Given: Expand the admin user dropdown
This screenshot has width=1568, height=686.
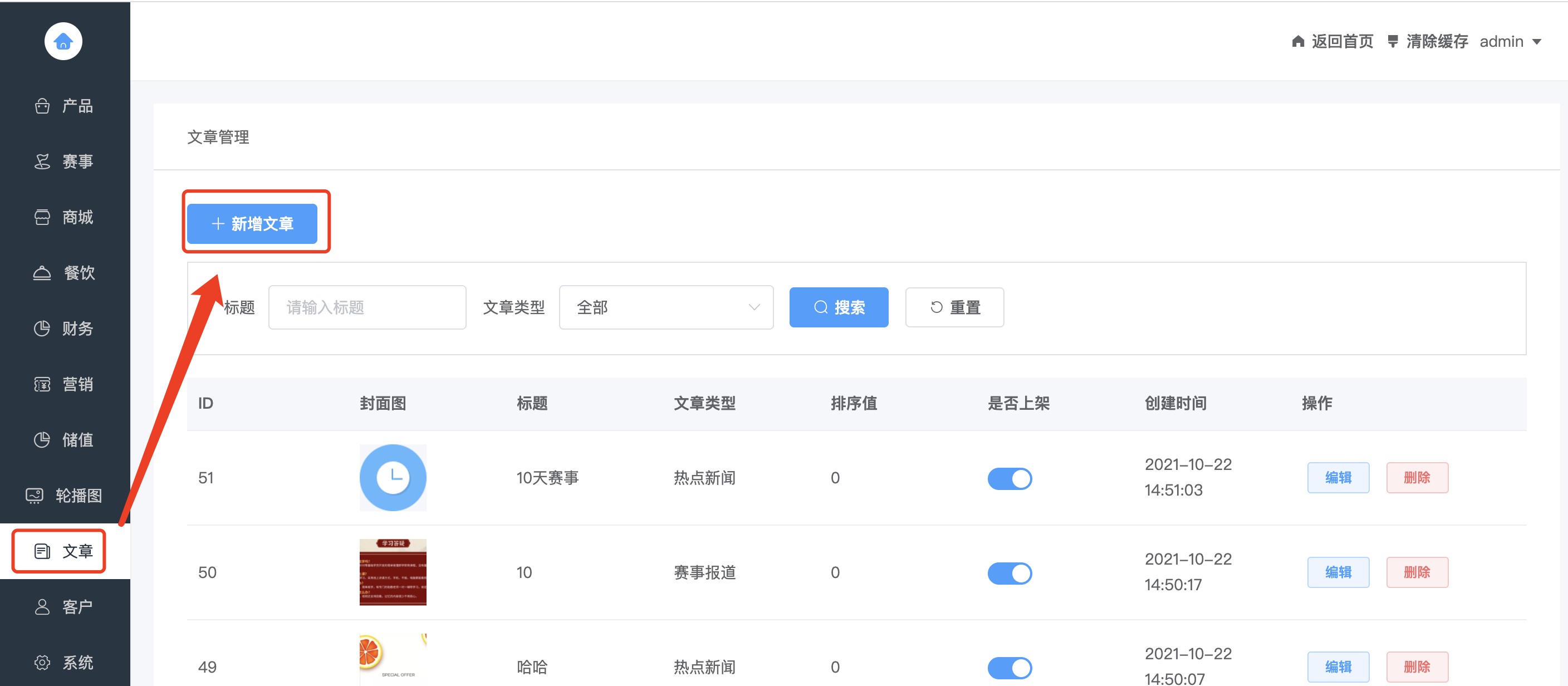Looking at the screenshot, I should pyautogui.click(x=1511, y=41).
